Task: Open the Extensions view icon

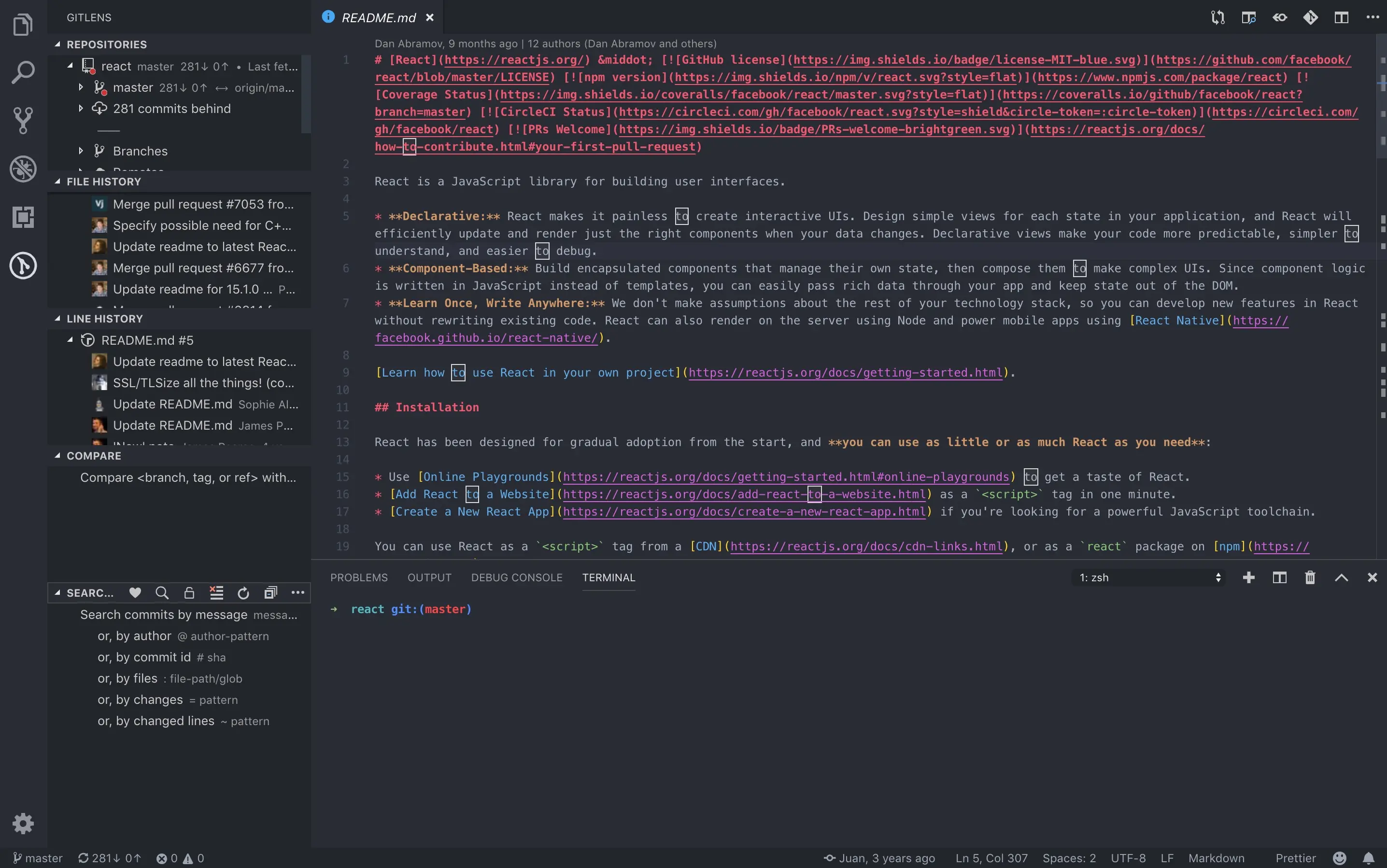Action: tap(23, 217)
